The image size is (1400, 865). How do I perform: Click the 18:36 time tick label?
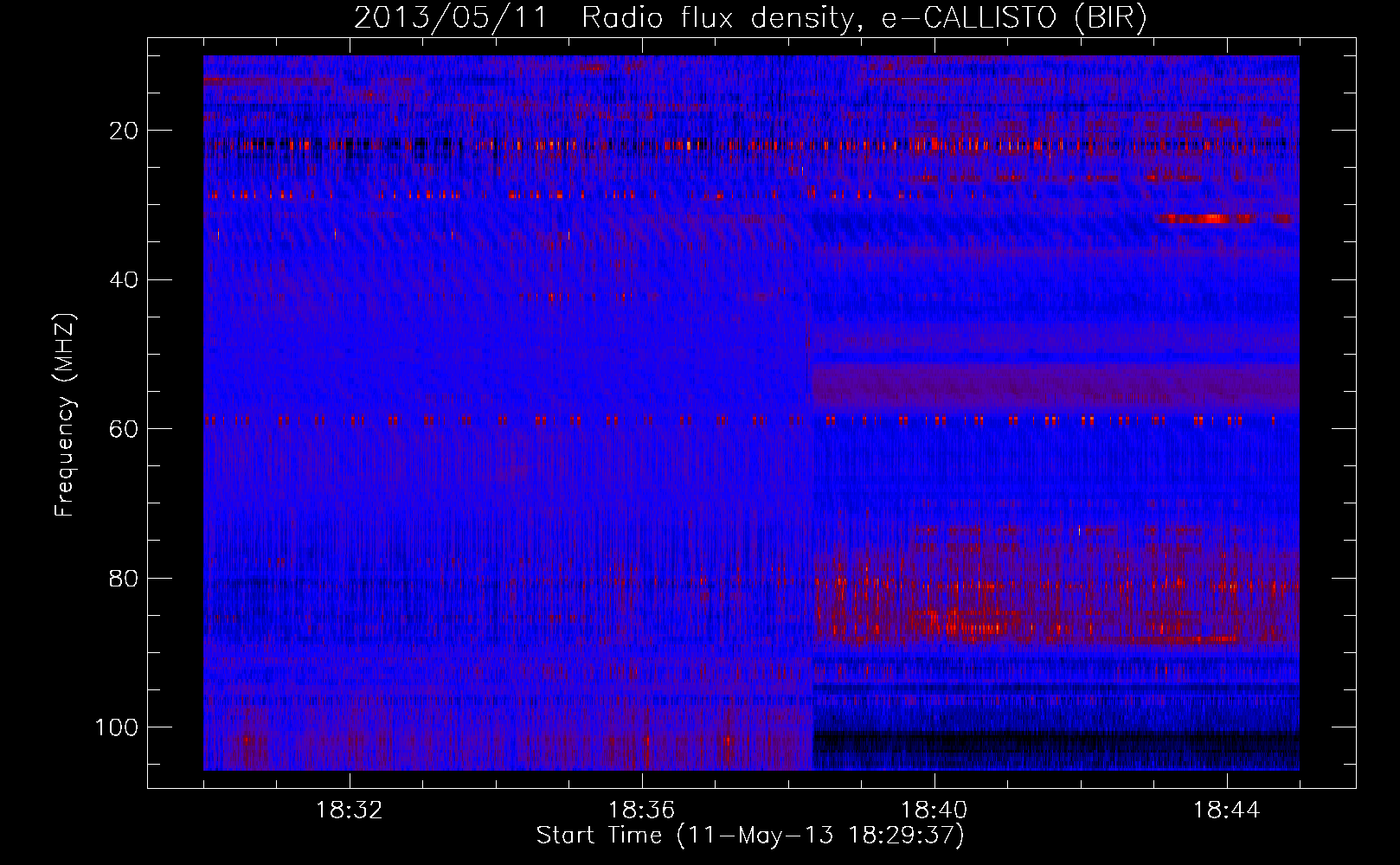(642, 811)
